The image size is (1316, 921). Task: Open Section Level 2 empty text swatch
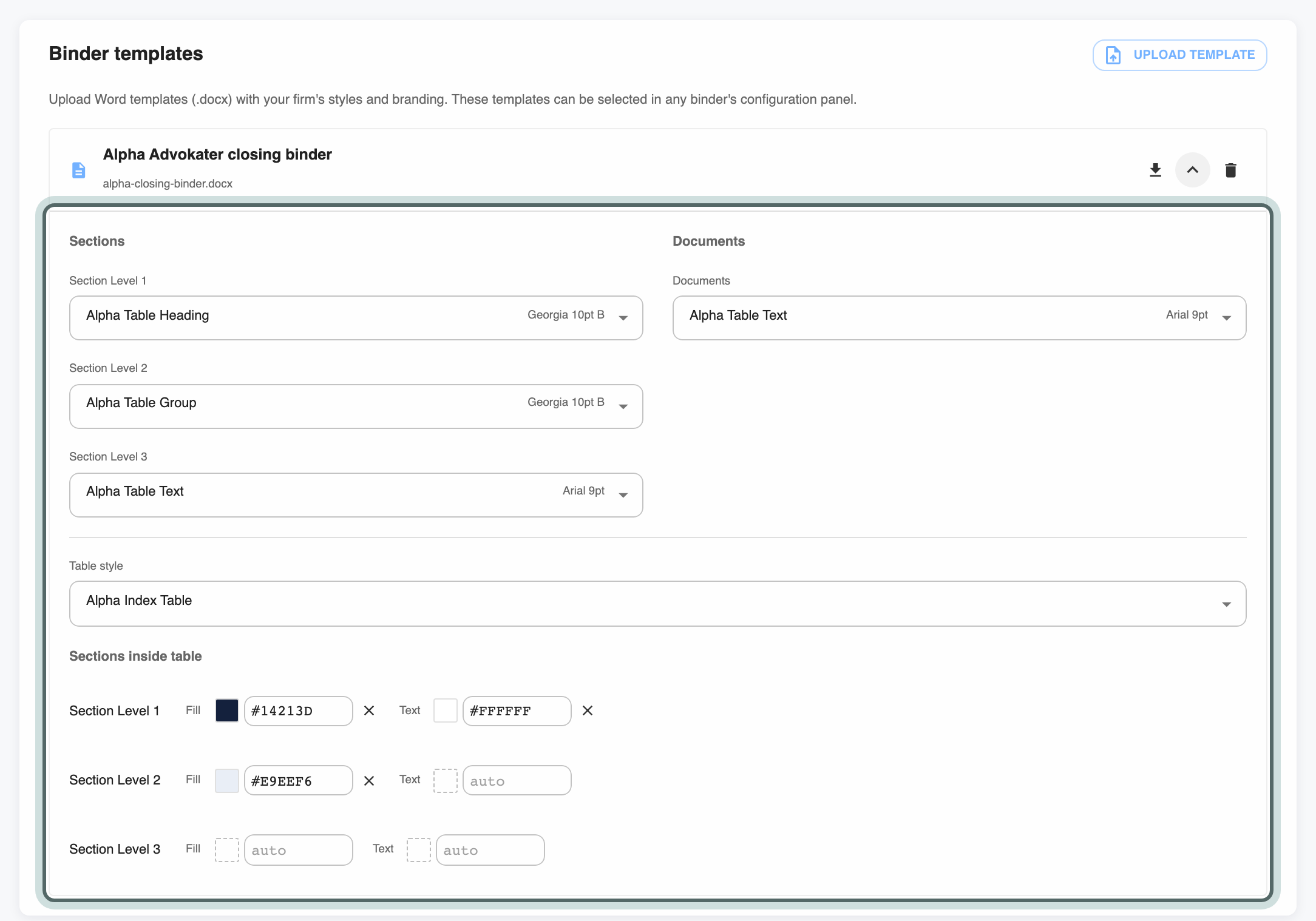click(446, 781)
